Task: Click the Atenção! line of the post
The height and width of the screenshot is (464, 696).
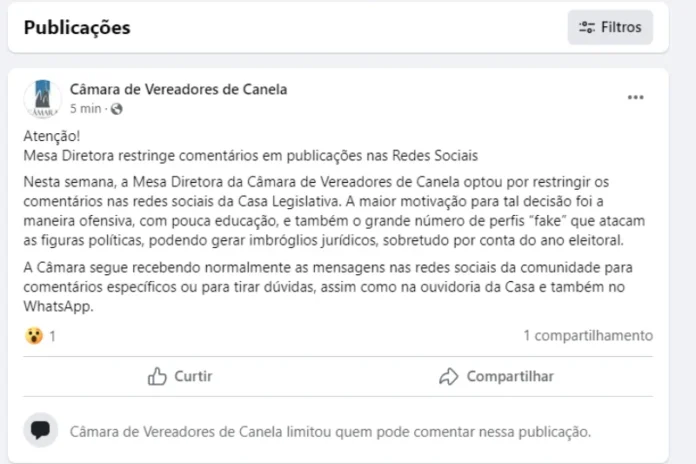Action: (52, 136)
